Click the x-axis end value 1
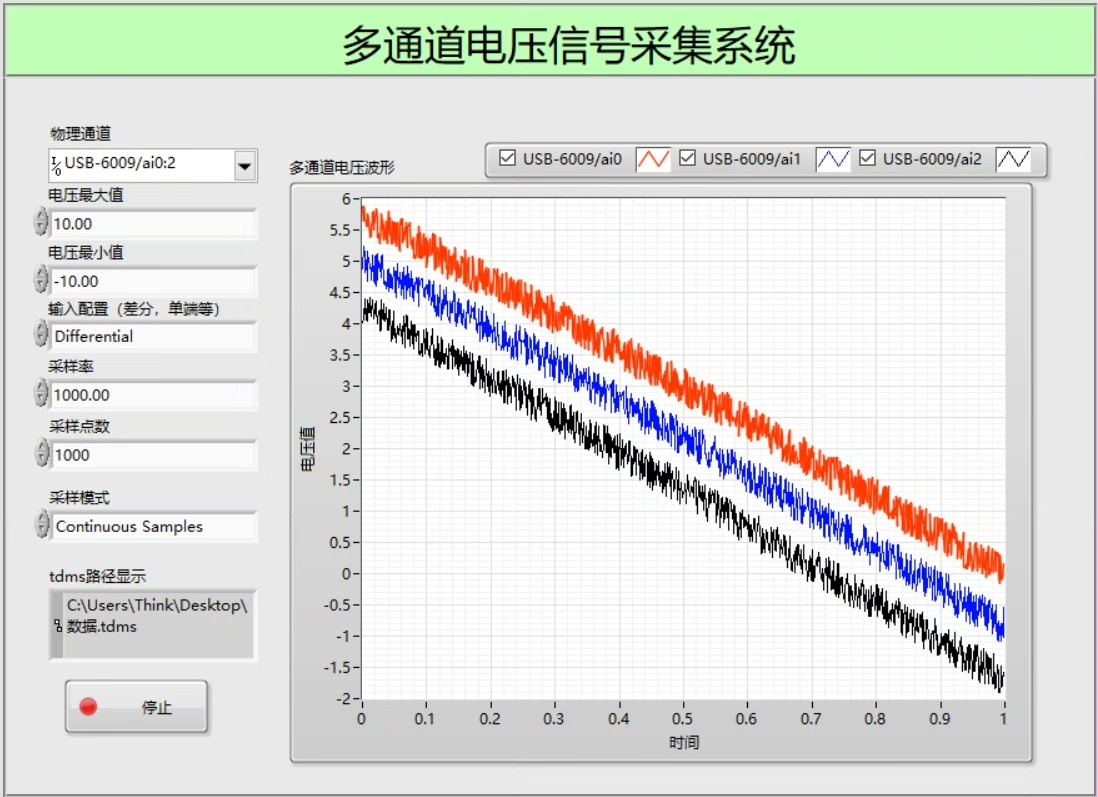 click(1003, 719)
